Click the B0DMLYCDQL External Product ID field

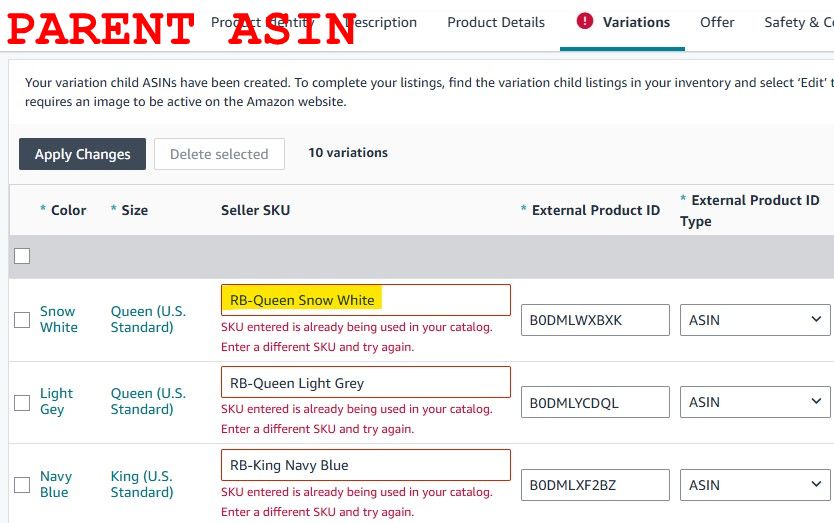click(x=595, y=402)
